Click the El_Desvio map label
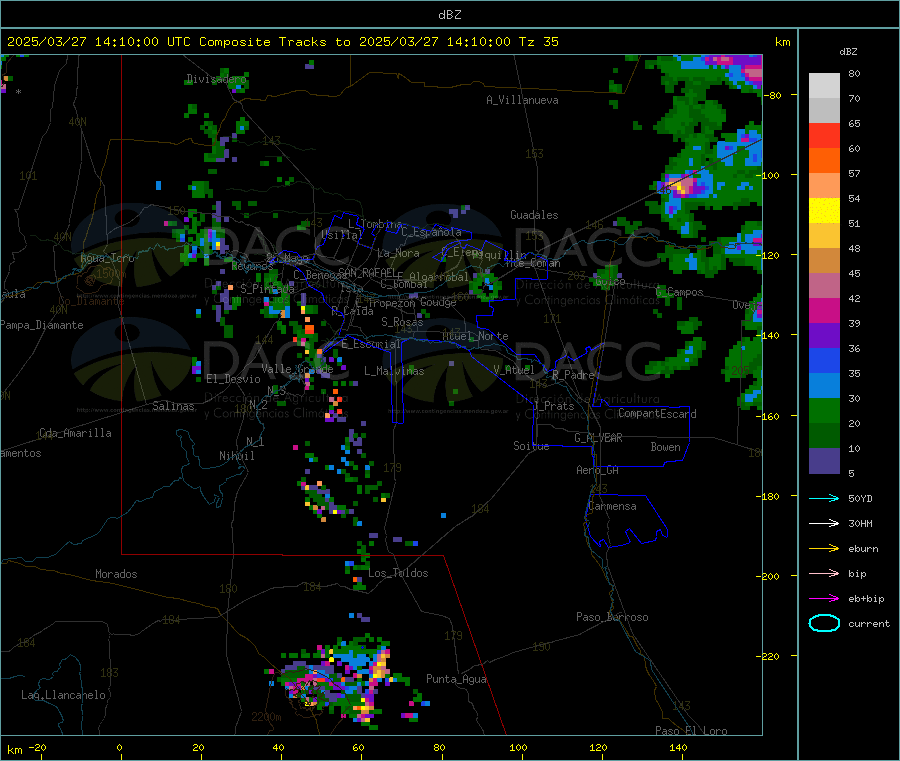900x761 pixels. [x=233, y=379]
